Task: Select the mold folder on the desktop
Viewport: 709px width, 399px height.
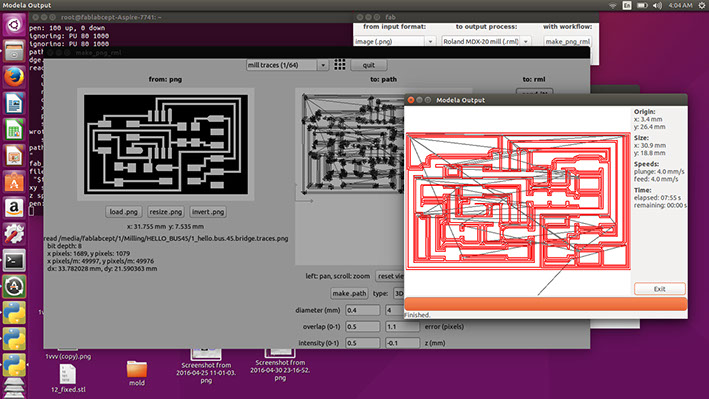Action: pyautogui.click(x=137, y=373)
